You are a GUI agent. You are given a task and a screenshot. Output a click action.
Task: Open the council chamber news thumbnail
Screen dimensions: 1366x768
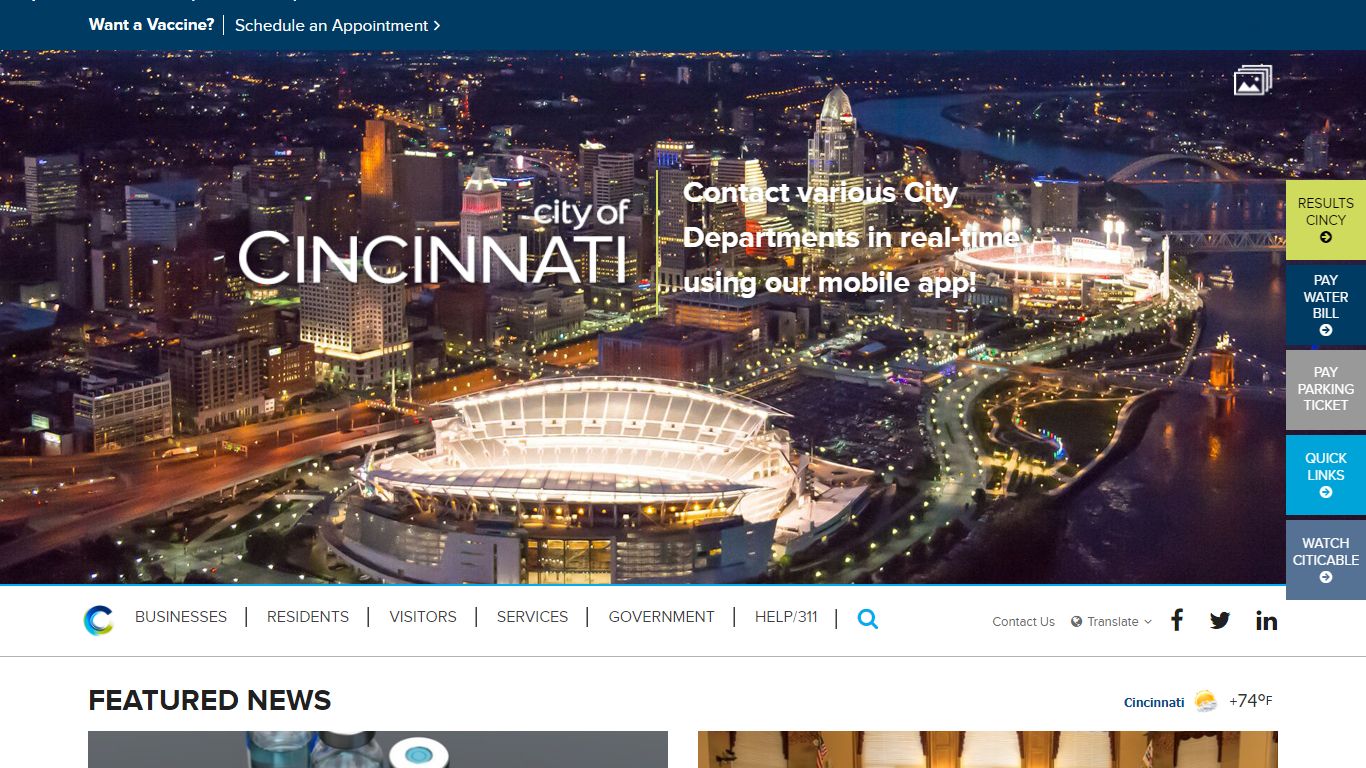[x=988, y=749]
